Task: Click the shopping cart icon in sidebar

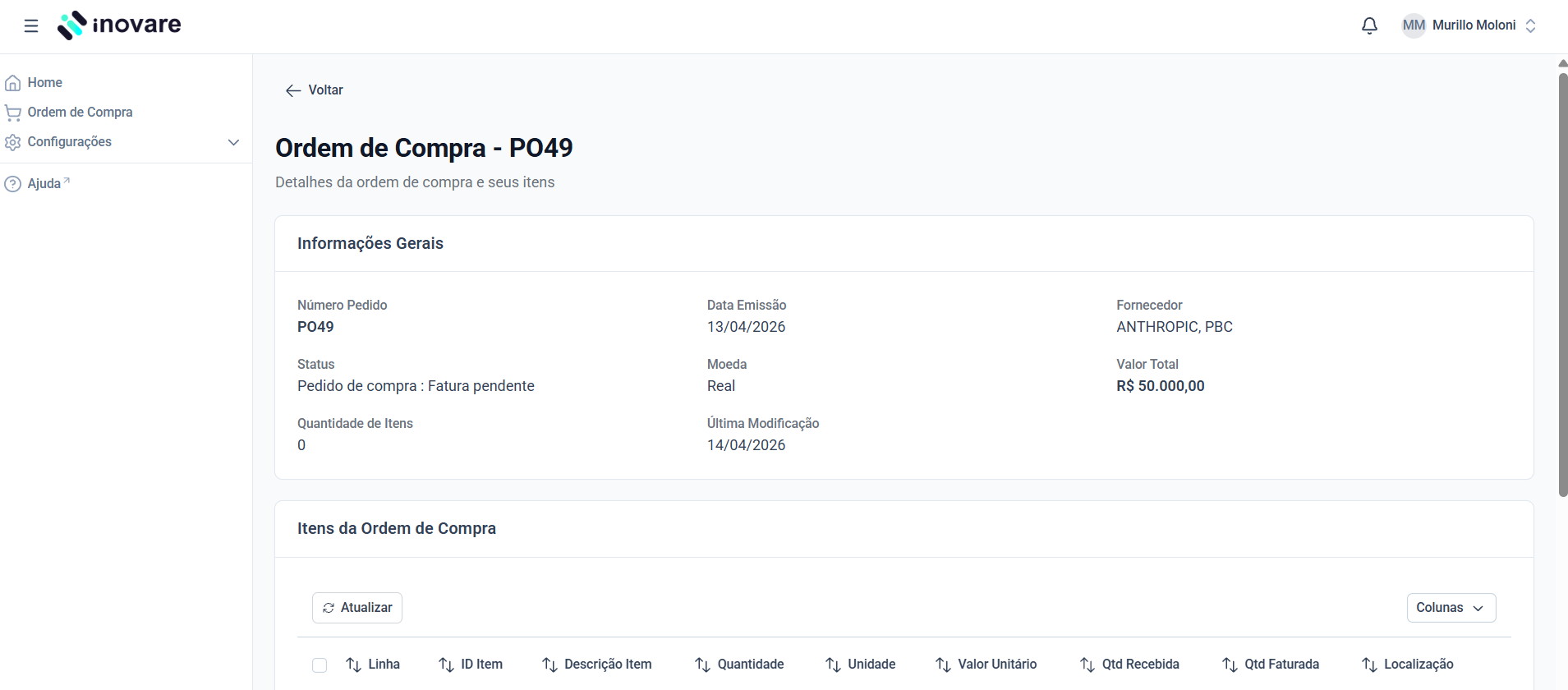Action: (x=13, y=113)
